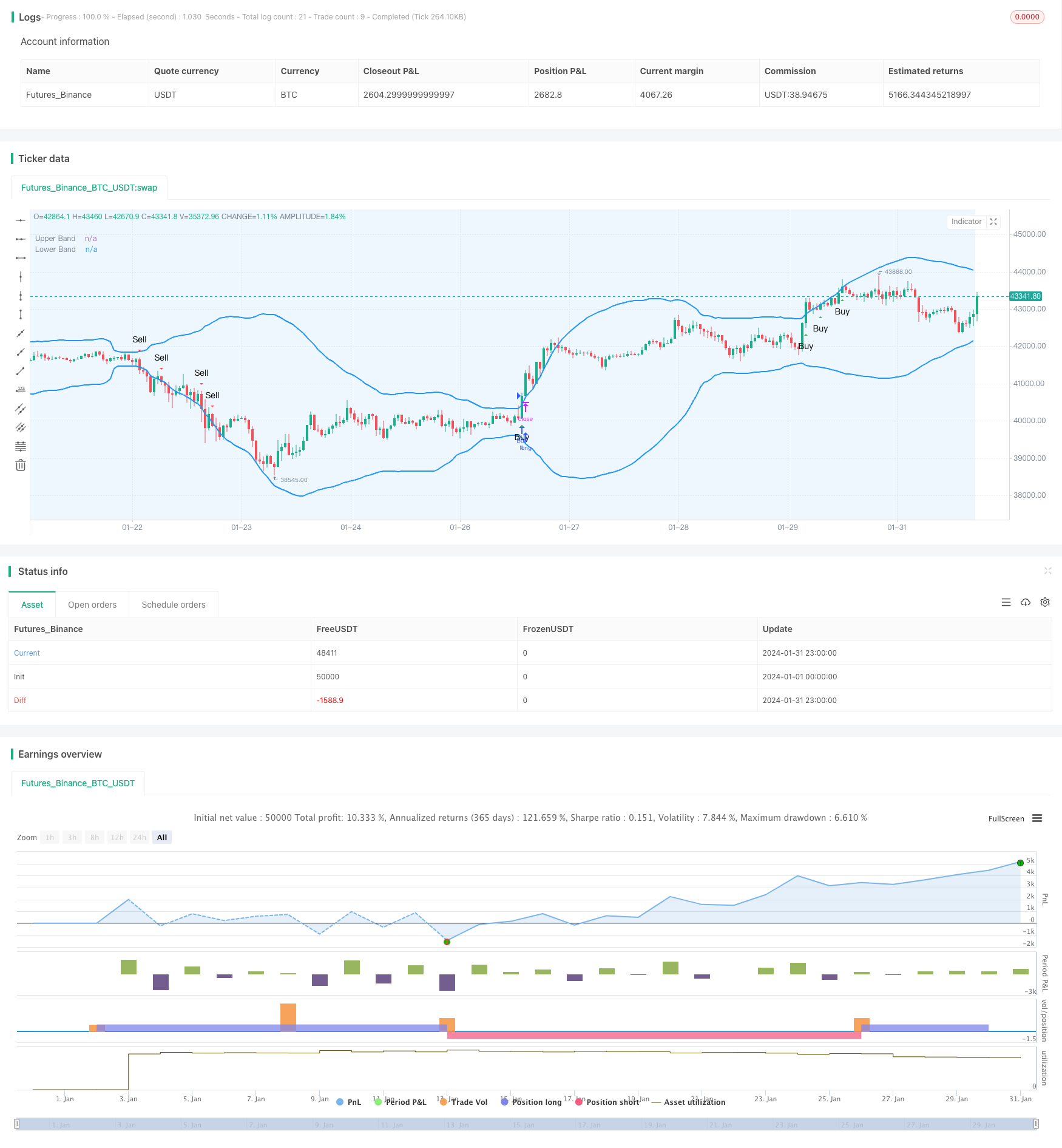Toggle the Position long series in legend
Image resolution: width=1062 pixels, height=1148 pixels.
pos(531,1102)
